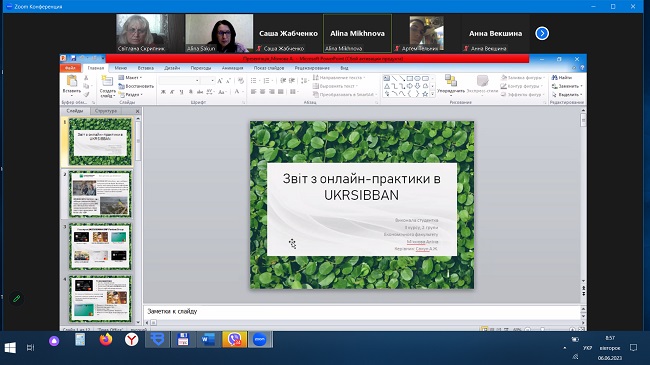Click the Zoom app taskbar icon
650x365 pixels.
point(260,340)
